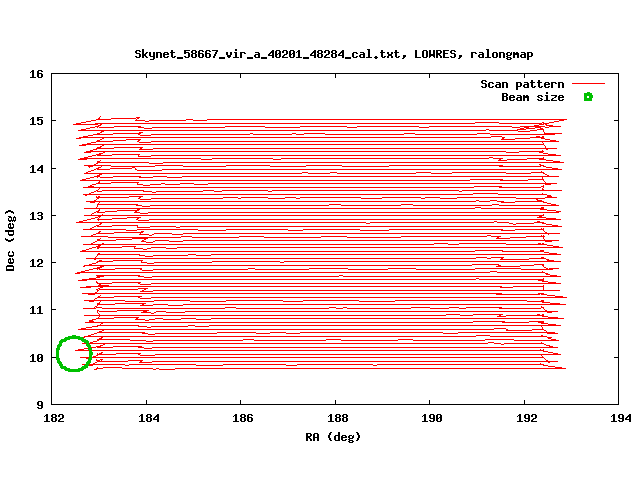
Task: Click the green beam size legend marker
Action: click(588, 97)
